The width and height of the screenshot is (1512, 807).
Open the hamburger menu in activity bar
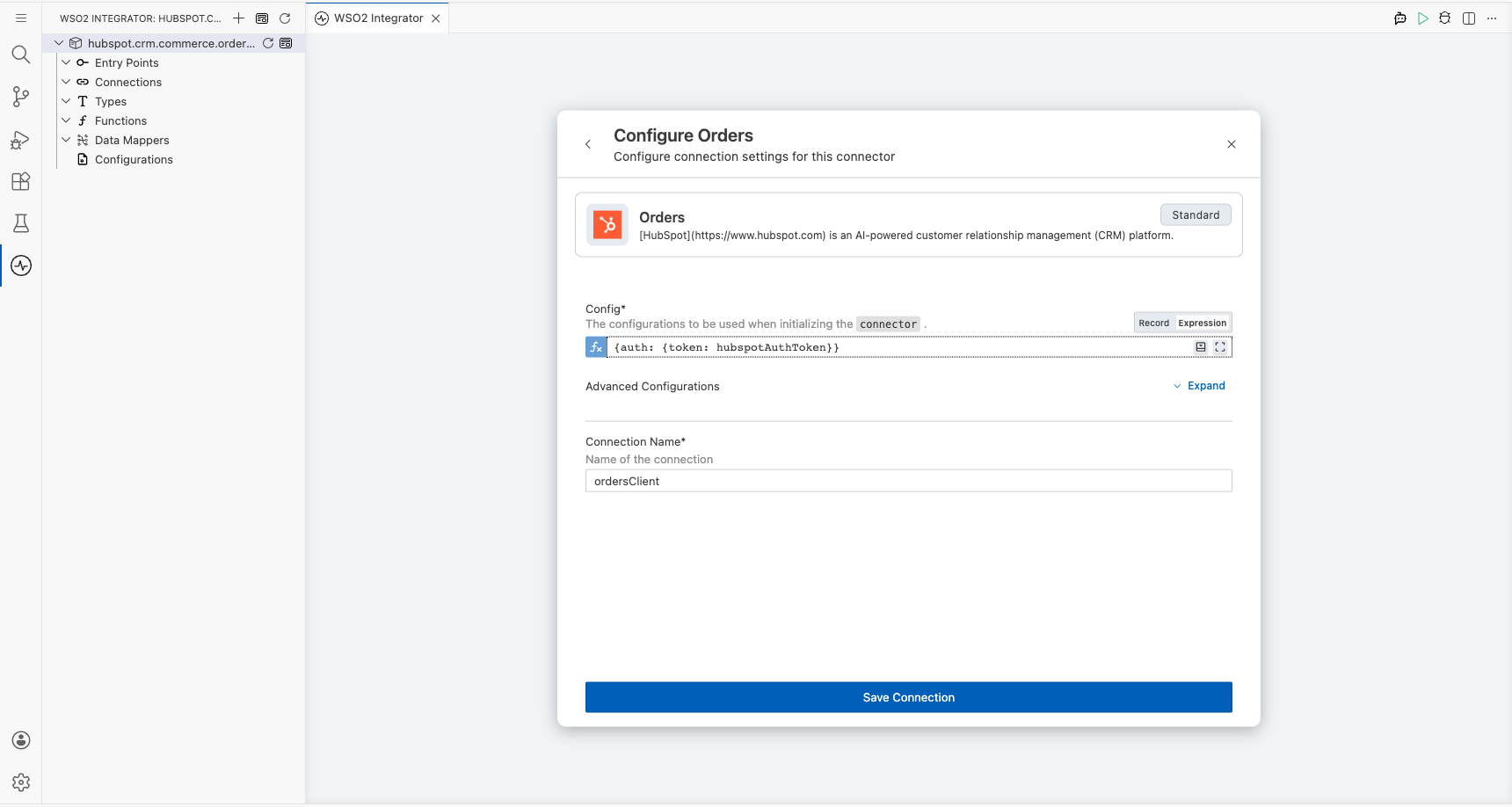21,18
